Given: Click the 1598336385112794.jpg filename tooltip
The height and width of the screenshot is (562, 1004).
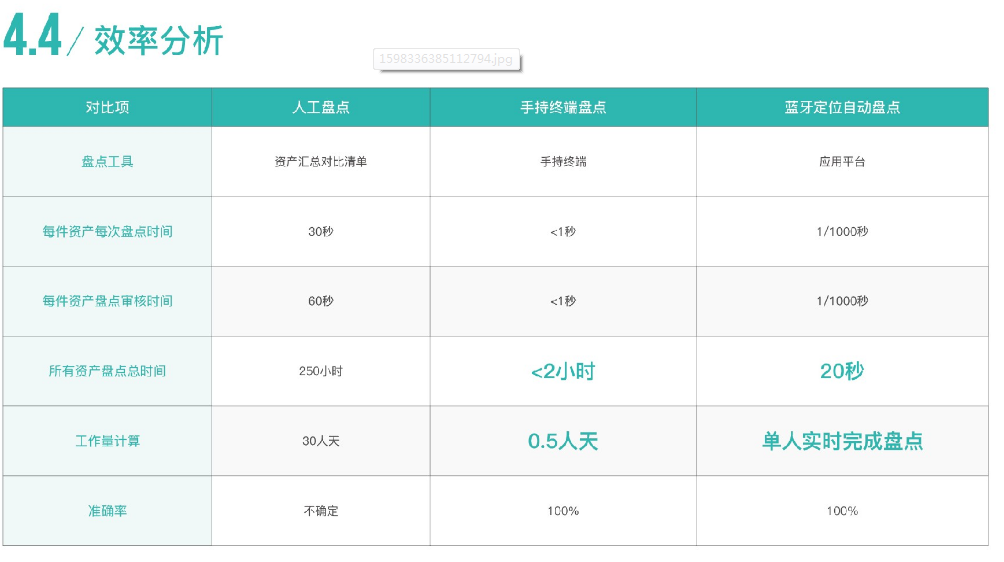Looking at the screenshot, I should click(446, 60).
